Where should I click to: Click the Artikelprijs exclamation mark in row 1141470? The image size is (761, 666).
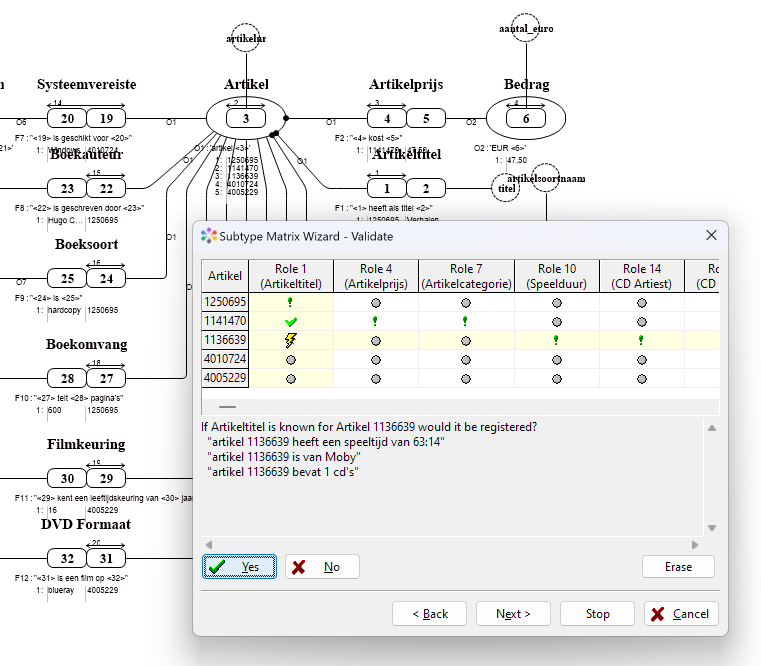click(376, 321)
